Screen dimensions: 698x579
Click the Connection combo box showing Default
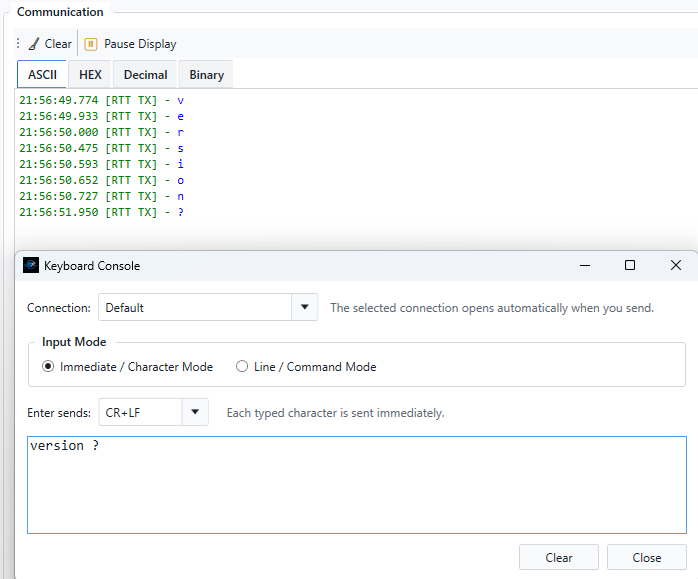208,307
